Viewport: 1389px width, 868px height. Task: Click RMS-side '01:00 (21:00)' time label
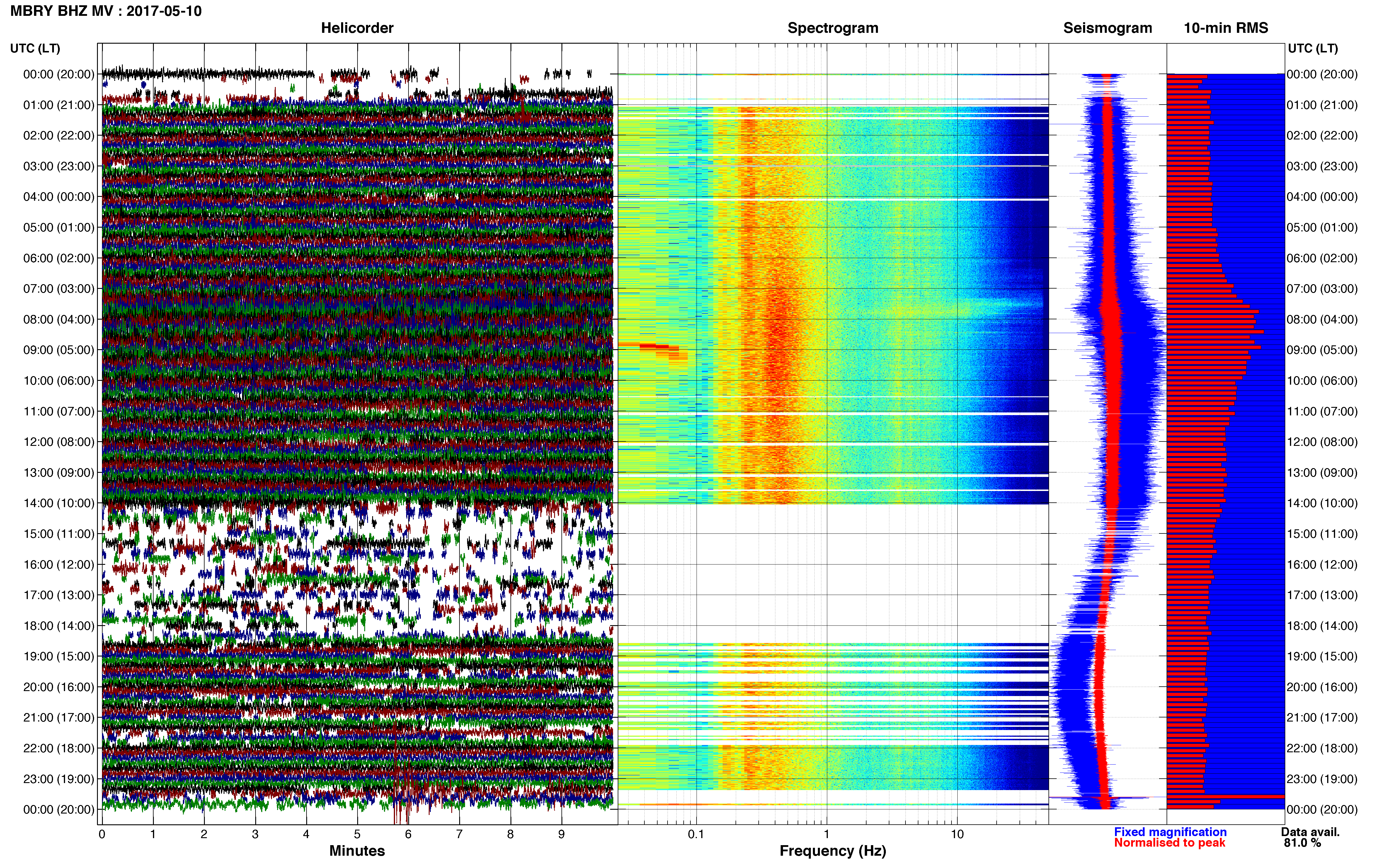[x=1322, y=105]
